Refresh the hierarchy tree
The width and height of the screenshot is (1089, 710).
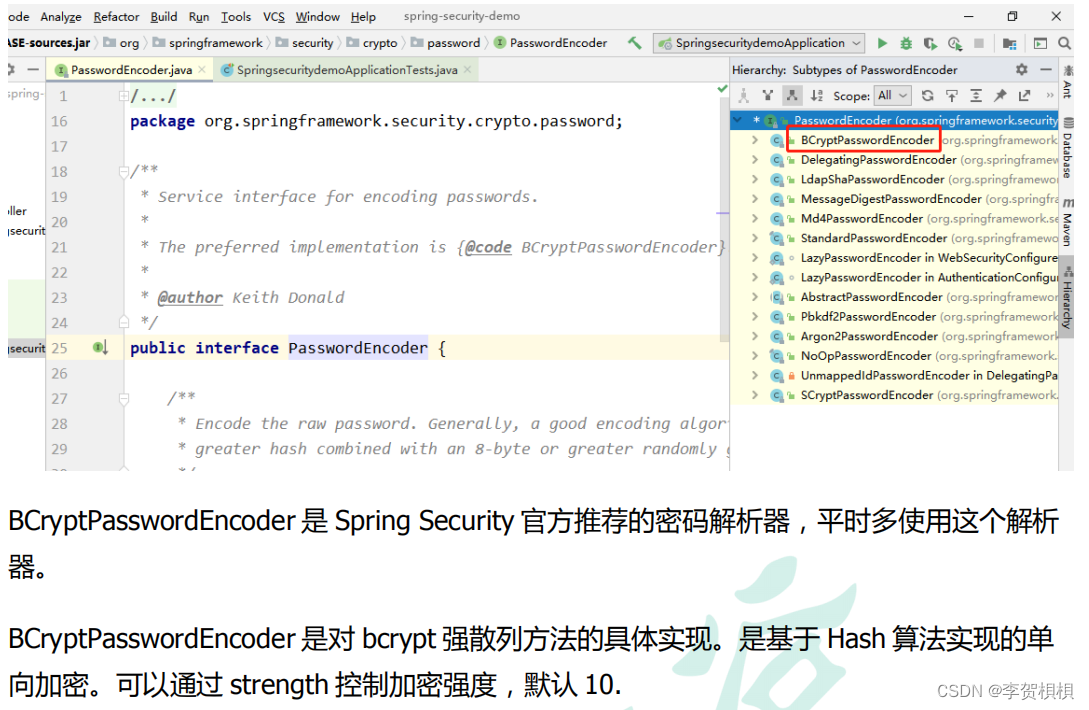tap(927, 96)
